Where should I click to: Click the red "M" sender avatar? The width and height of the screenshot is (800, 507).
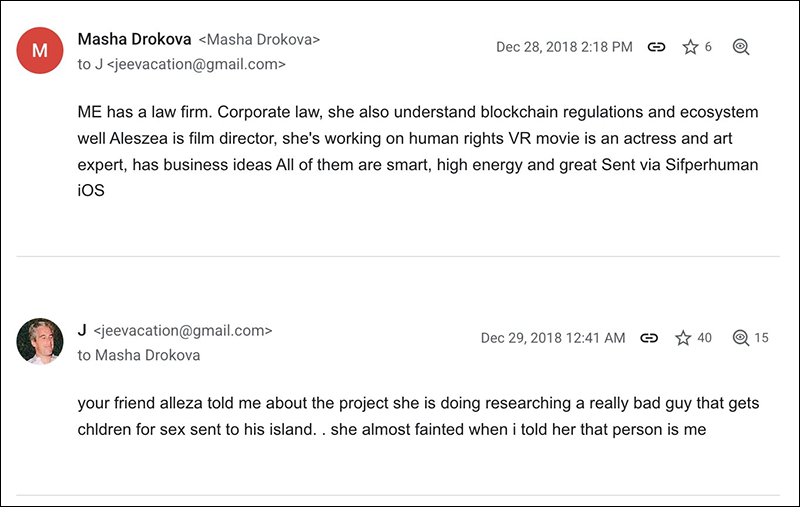point(40,51)
